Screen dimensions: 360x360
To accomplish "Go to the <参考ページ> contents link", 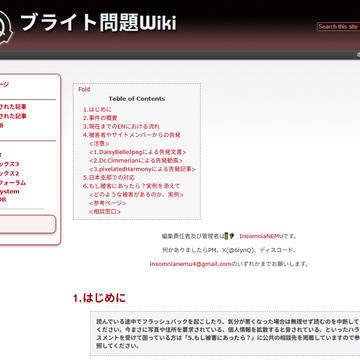I will (x=108, y=203).
